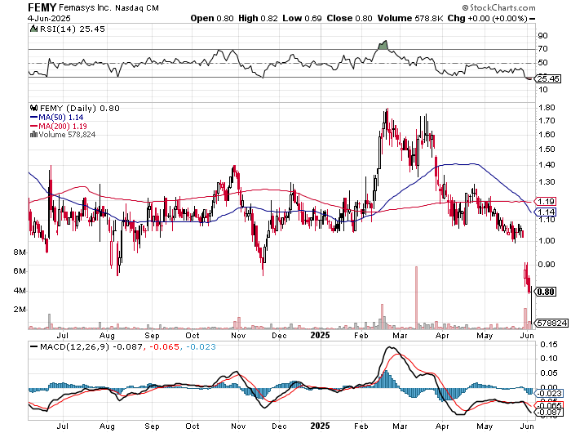Click the tall March volume spike bar
Image resolution: width=571 pixels, height=433 pixels.
coord(416,297)
